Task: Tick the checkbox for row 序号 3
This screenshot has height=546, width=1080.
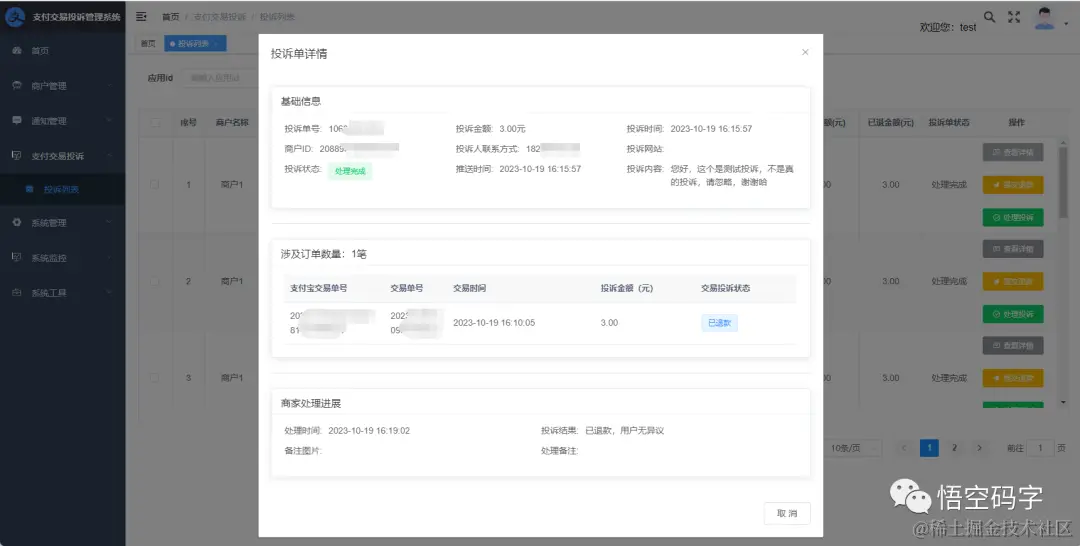Action: [x=155, y=378]
